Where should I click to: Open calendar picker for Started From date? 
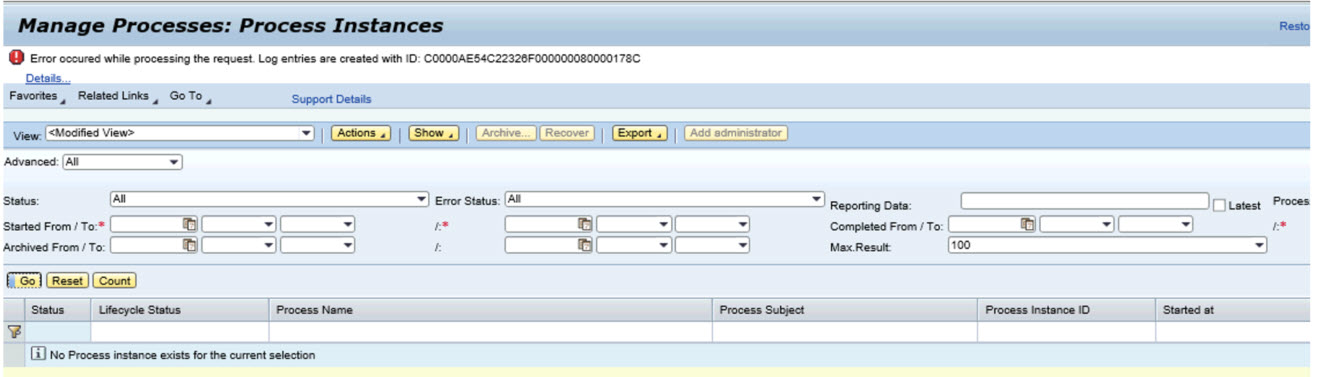[x=190, y=224]
